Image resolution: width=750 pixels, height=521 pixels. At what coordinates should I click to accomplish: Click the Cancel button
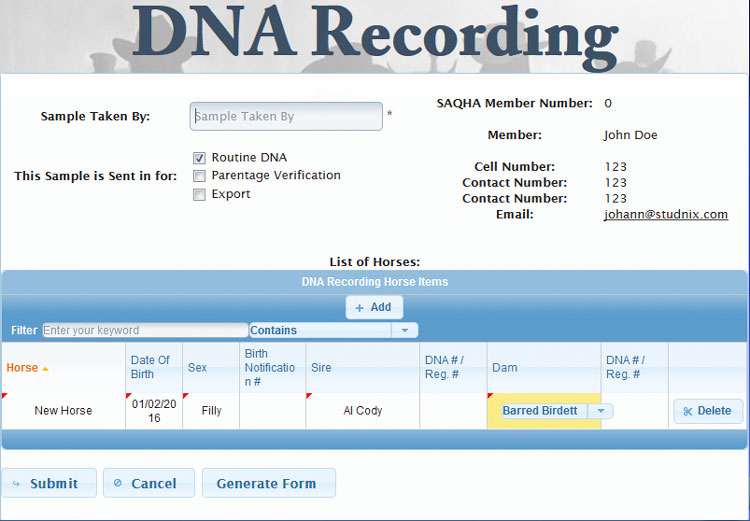tap(149, 483)
